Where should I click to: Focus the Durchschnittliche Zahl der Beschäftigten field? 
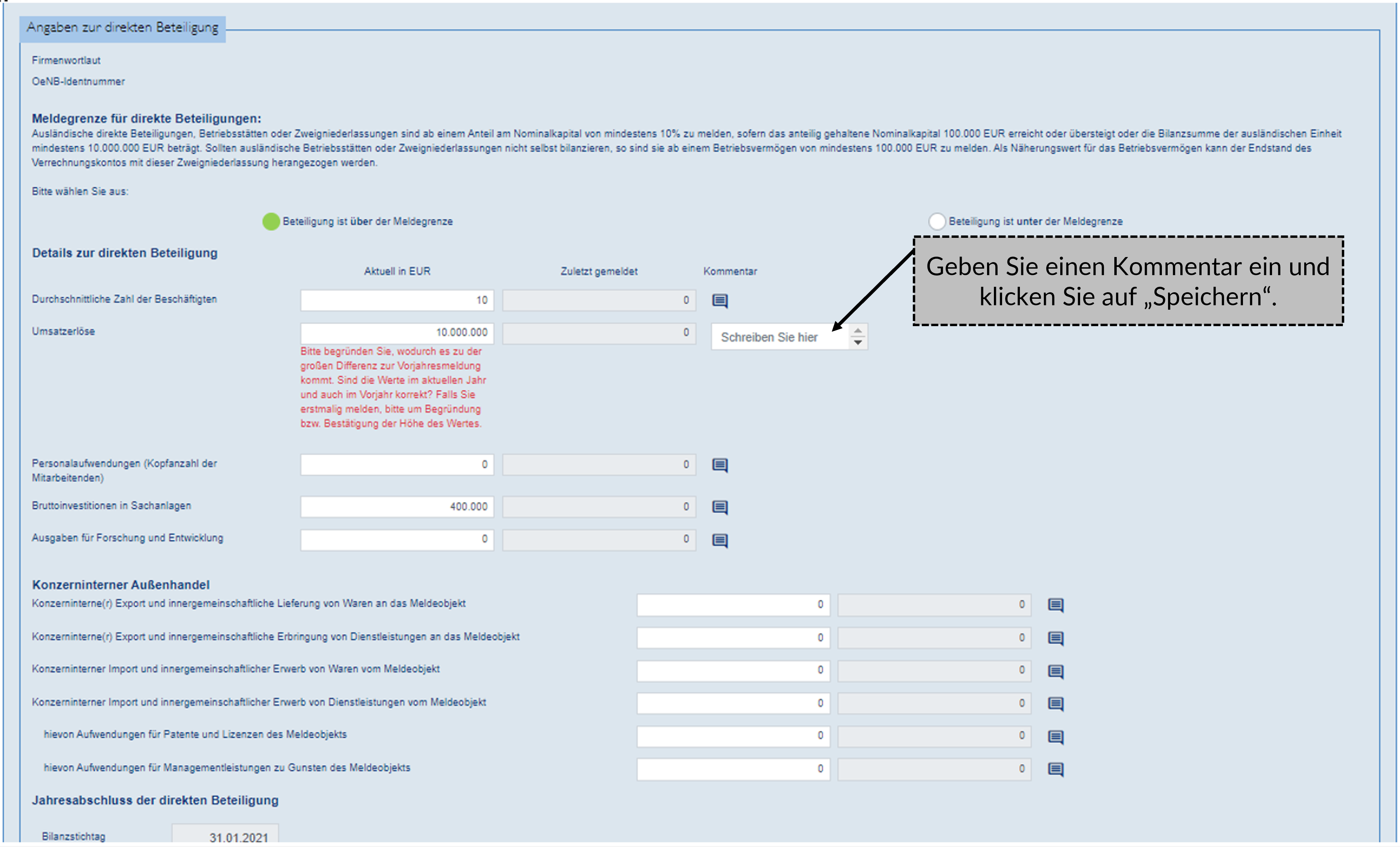(x=397, y=300)
